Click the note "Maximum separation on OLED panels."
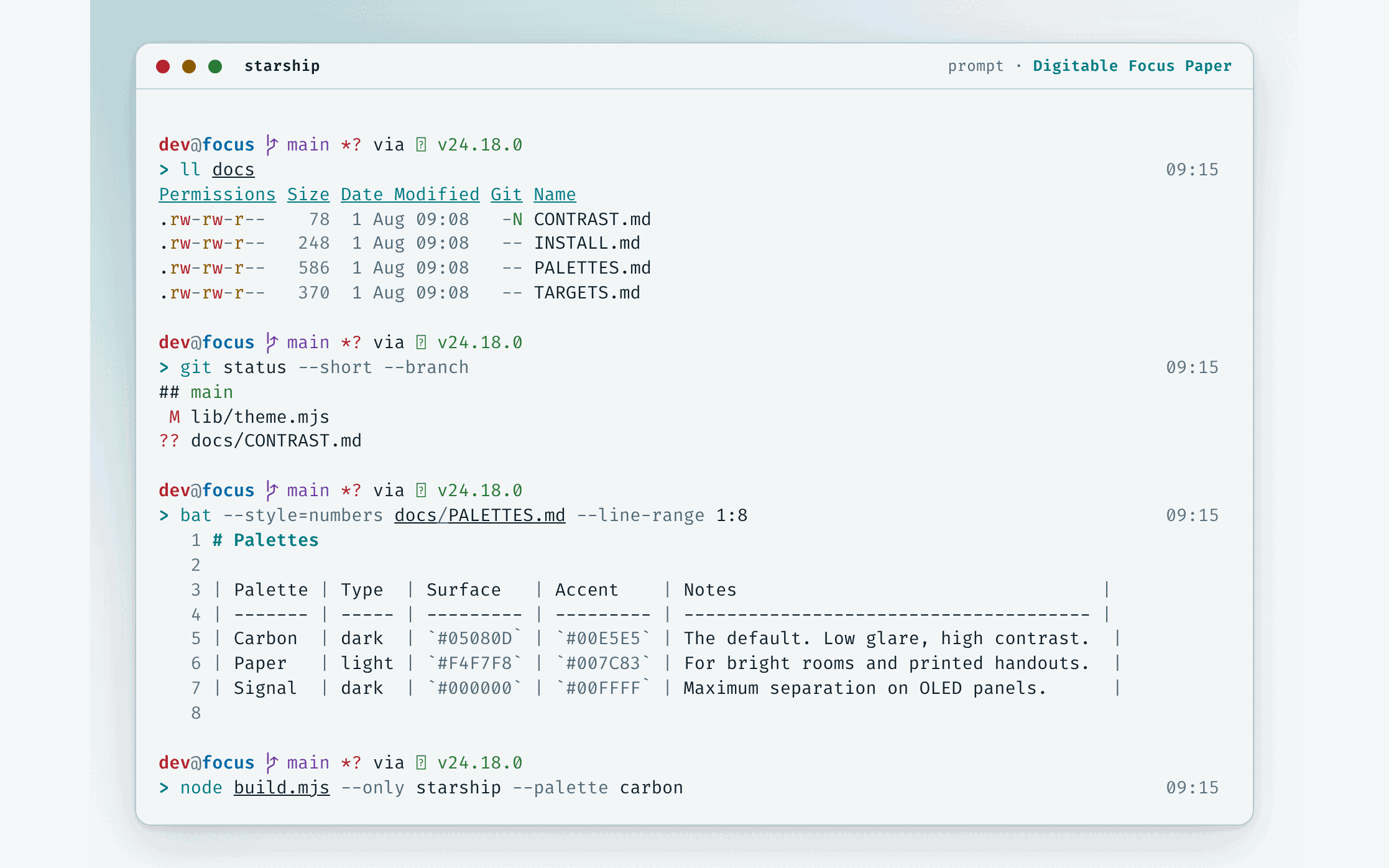Image resolution: width=1389 pixels, height=868 pixels. tap(865, 688)
